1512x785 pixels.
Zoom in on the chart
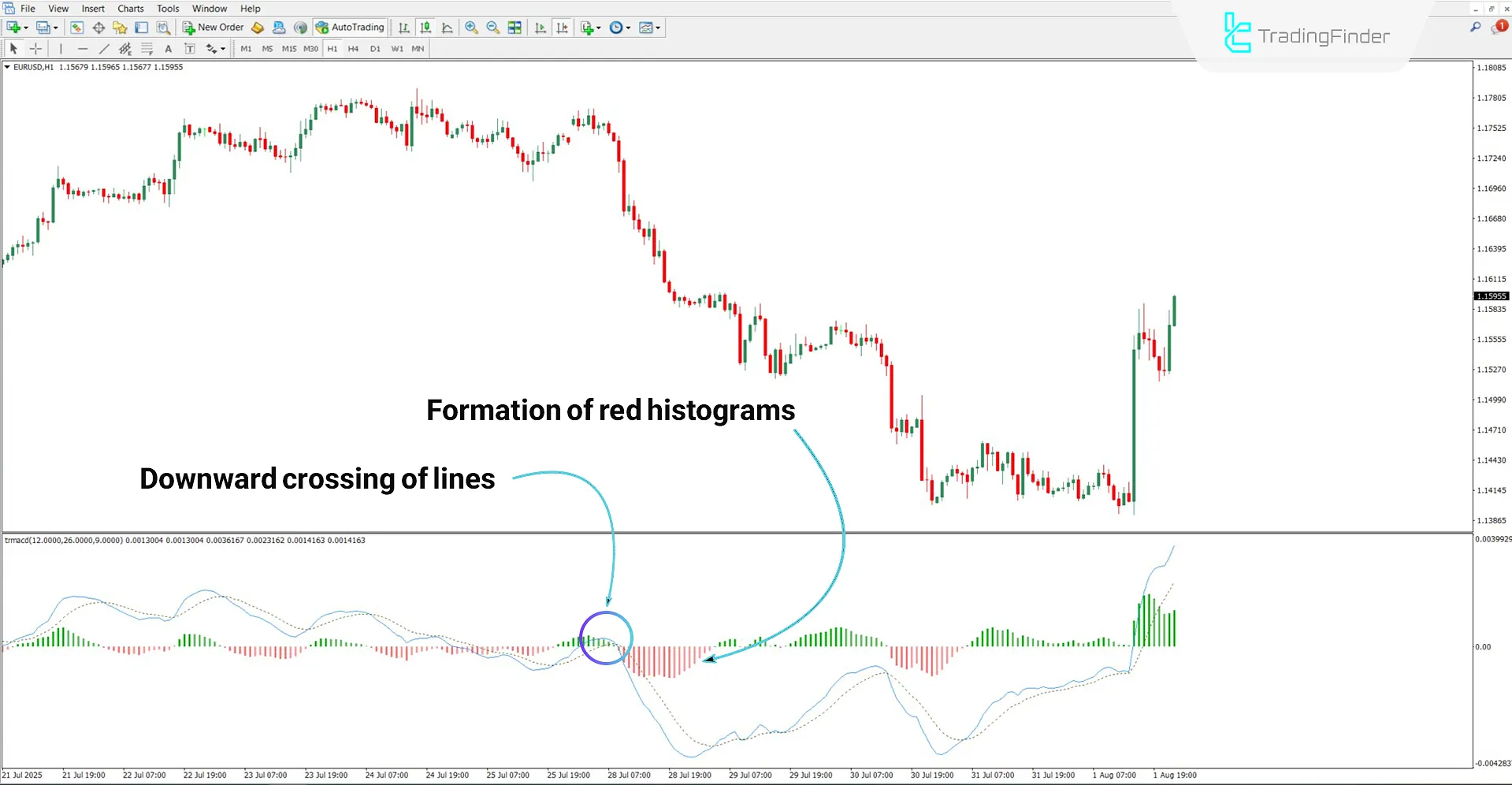click(471, 27)
